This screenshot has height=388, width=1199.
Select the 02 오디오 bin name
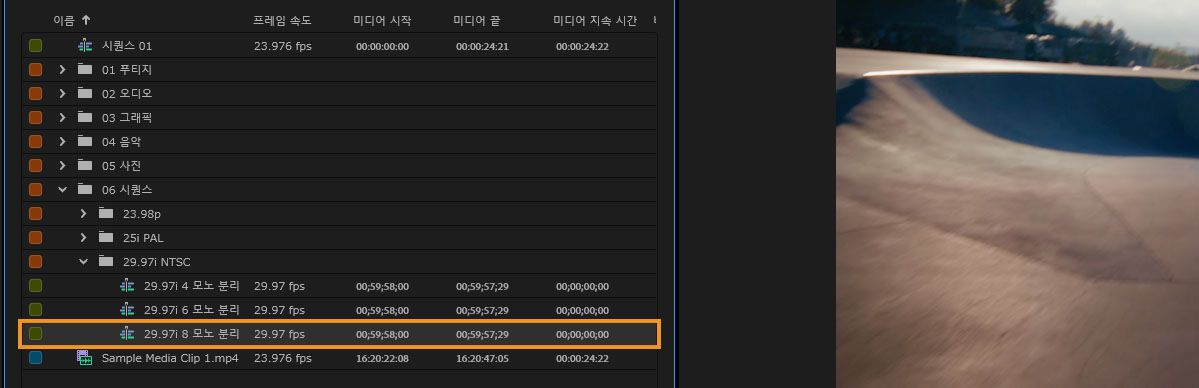[127, 93]
